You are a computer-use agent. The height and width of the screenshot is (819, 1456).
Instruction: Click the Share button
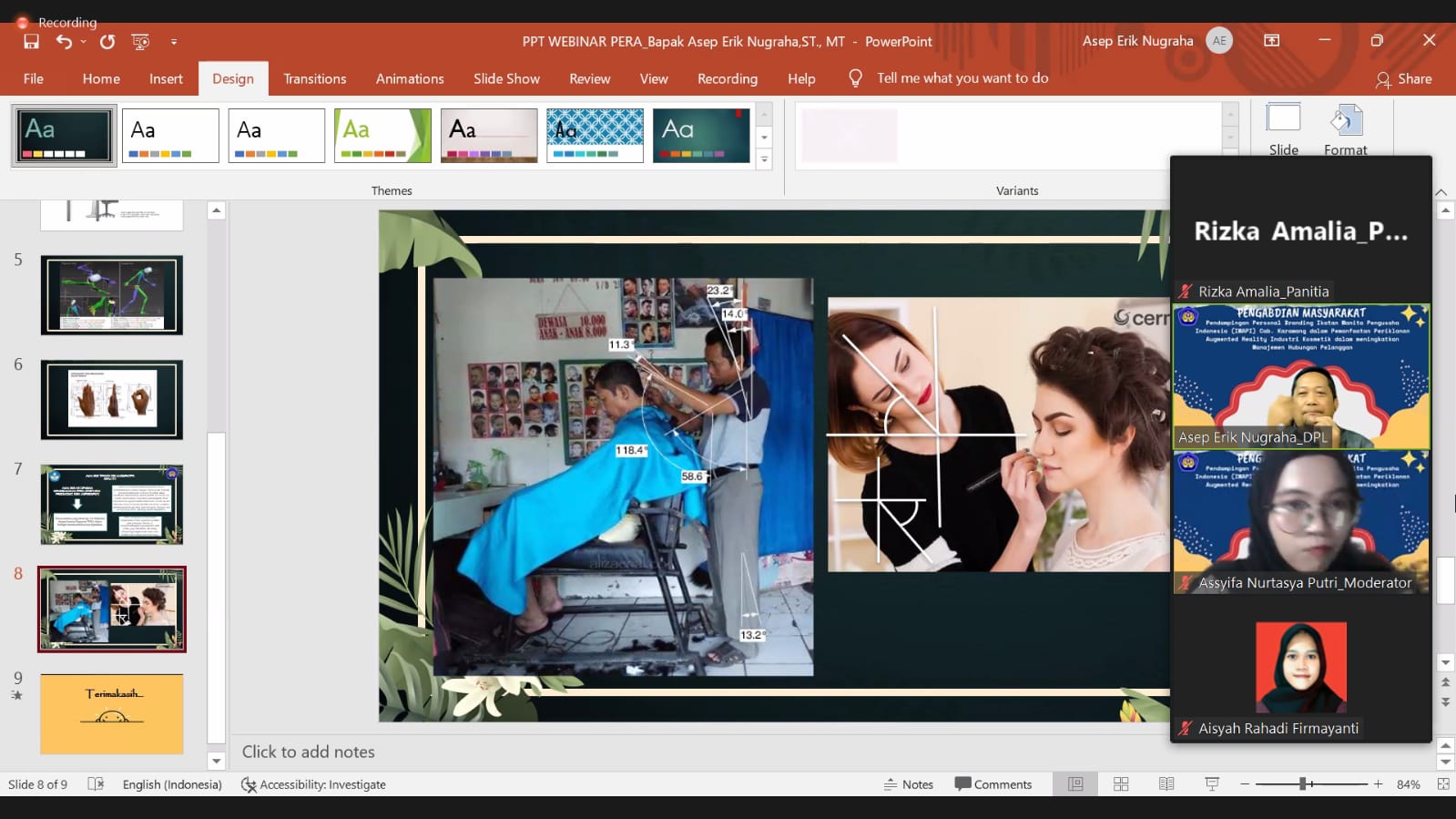pyautogui.click(x=1403, y=79)
